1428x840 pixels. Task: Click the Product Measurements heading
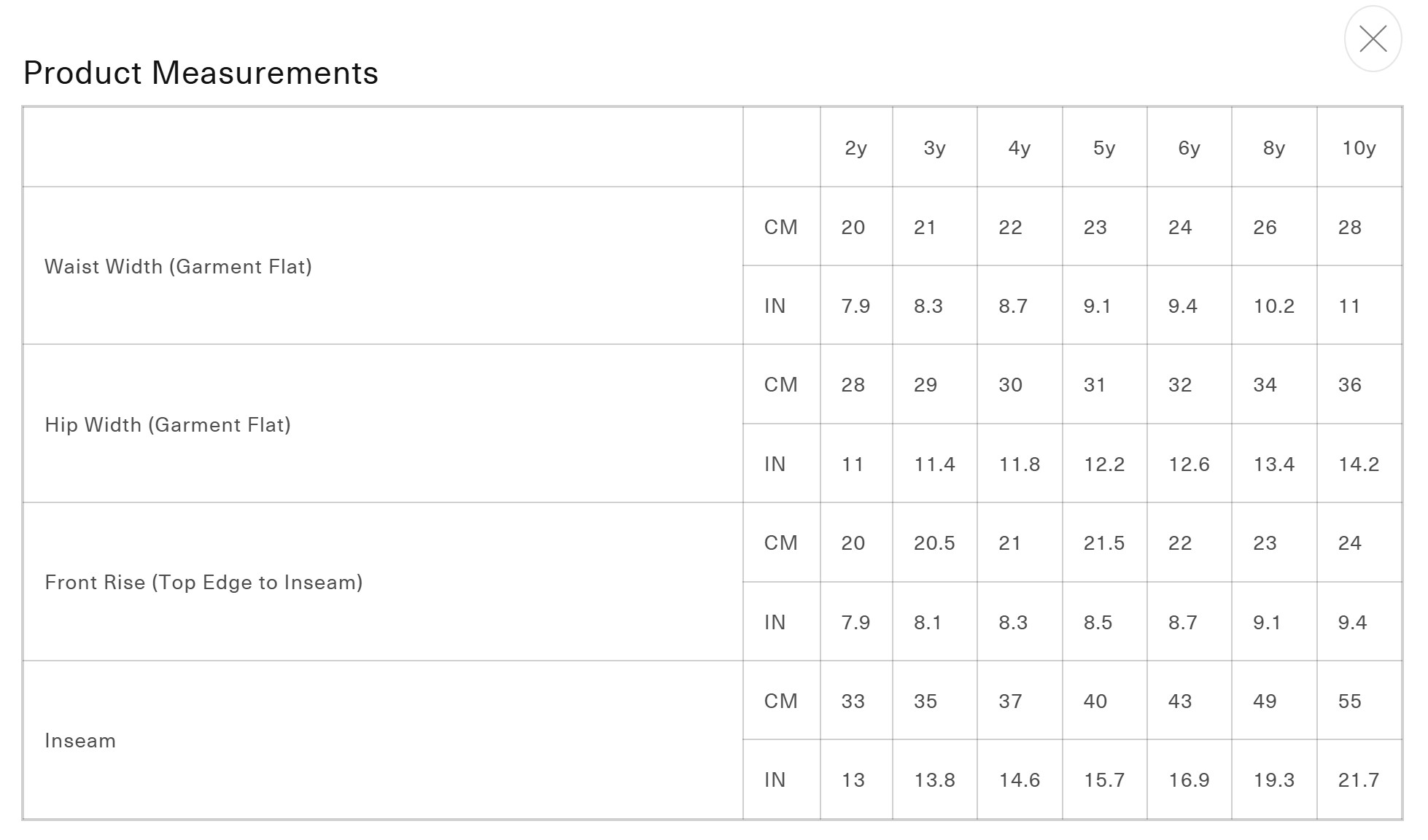point(201,73)
